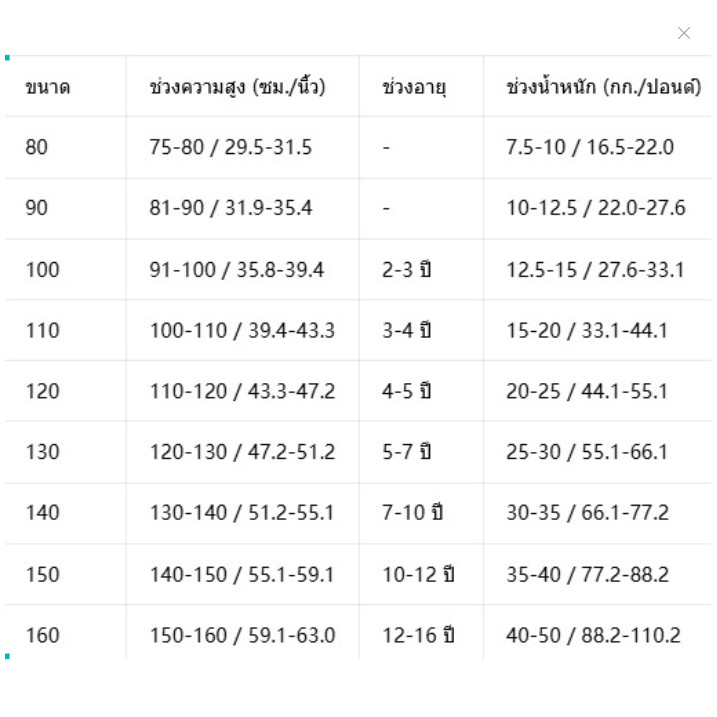
Task: Select size 150 cell
Action: click(43, 574)
